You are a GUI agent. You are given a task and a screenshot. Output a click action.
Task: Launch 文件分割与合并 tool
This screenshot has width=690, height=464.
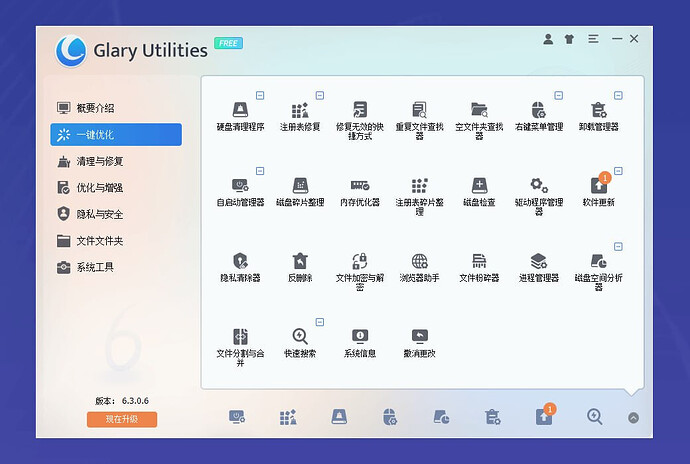coord(240,347)
